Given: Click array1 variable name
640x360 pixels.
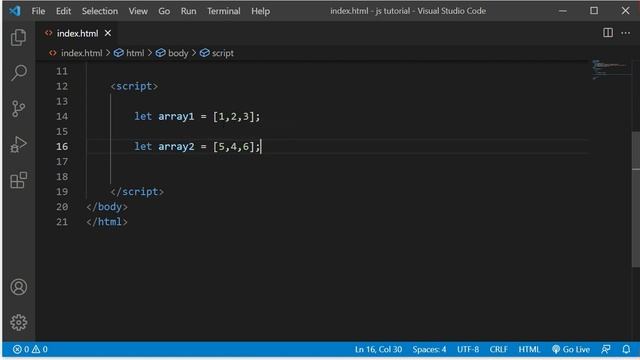Looking at the screenshot, I should click(x=176, y=116).
